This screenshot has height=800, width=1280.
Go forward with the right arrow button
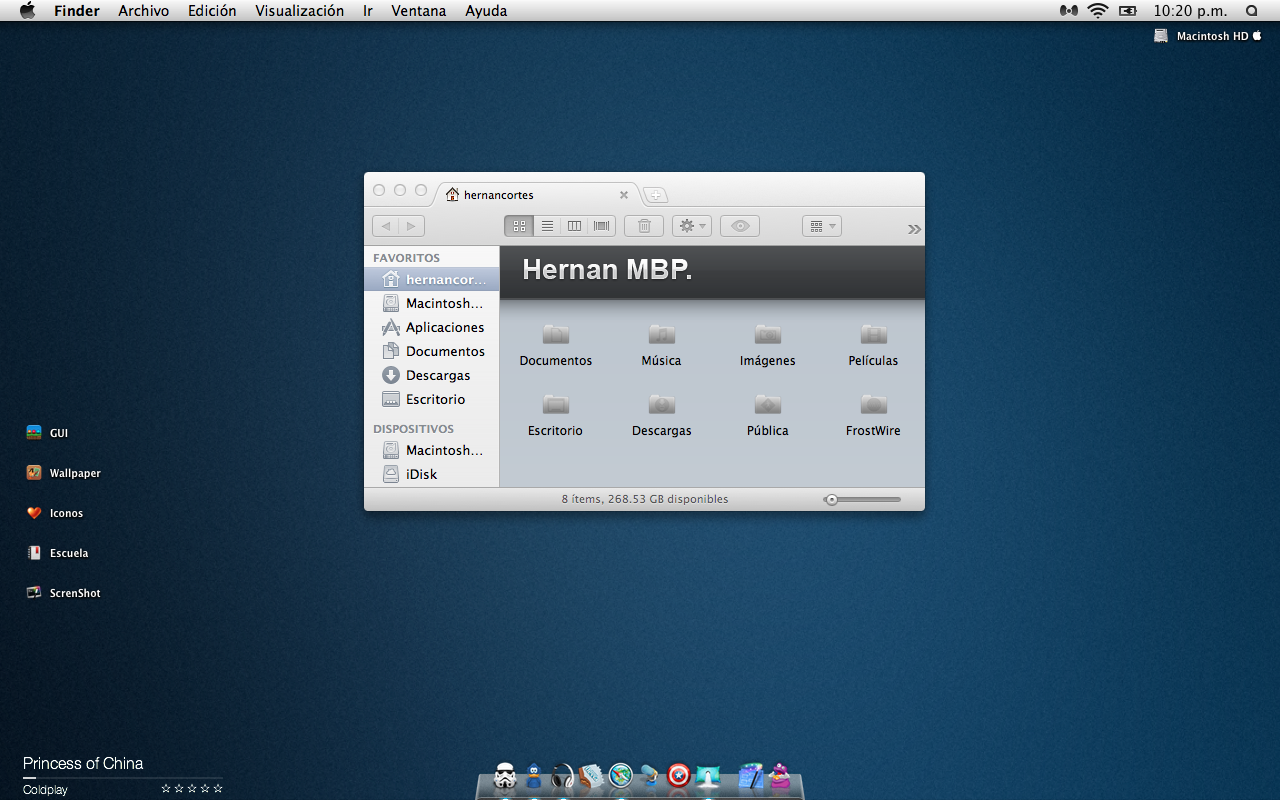pyautogui.click(x=411, y=226)
